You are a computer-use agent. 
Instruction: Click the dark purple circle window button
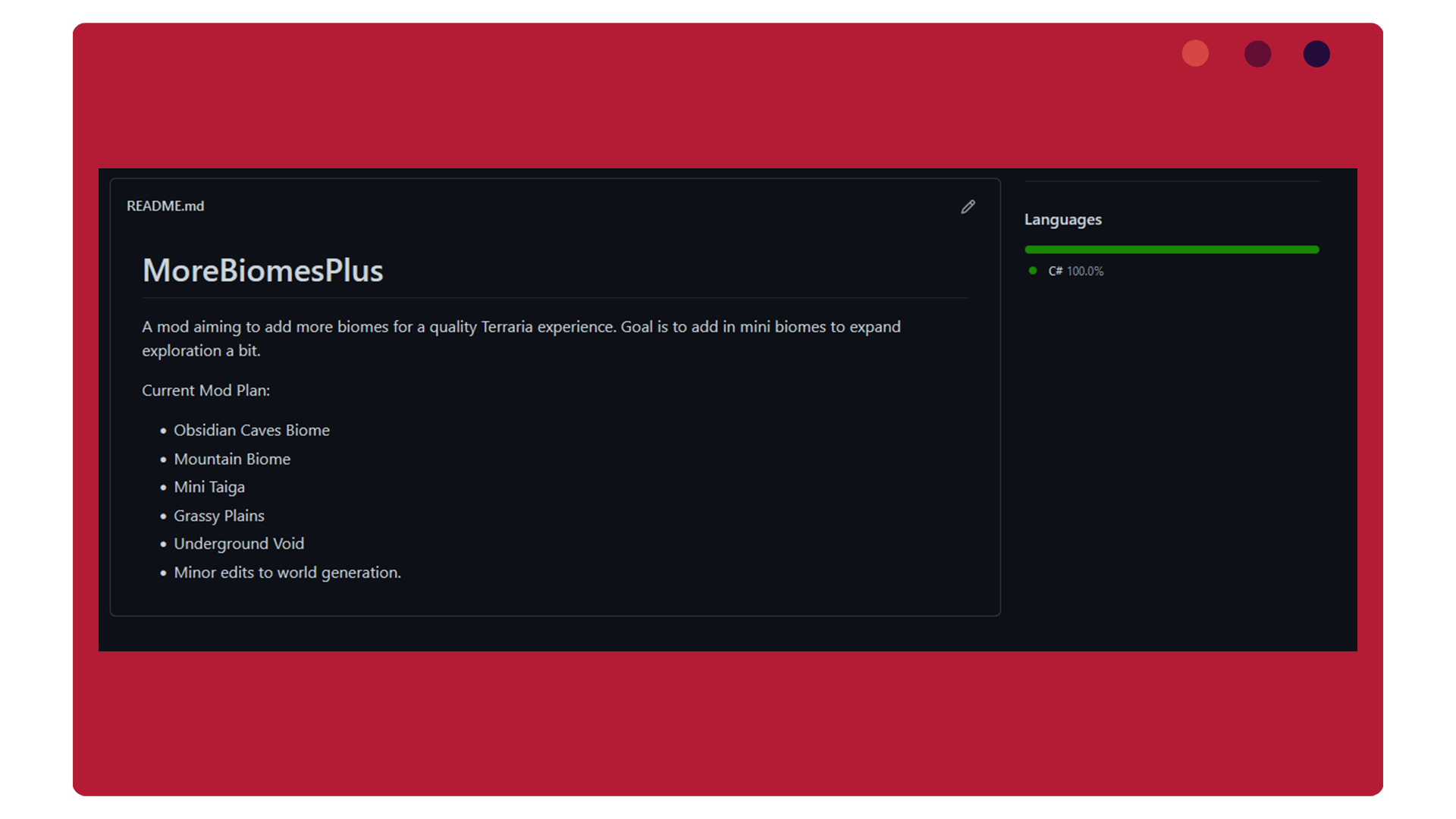1316,54
